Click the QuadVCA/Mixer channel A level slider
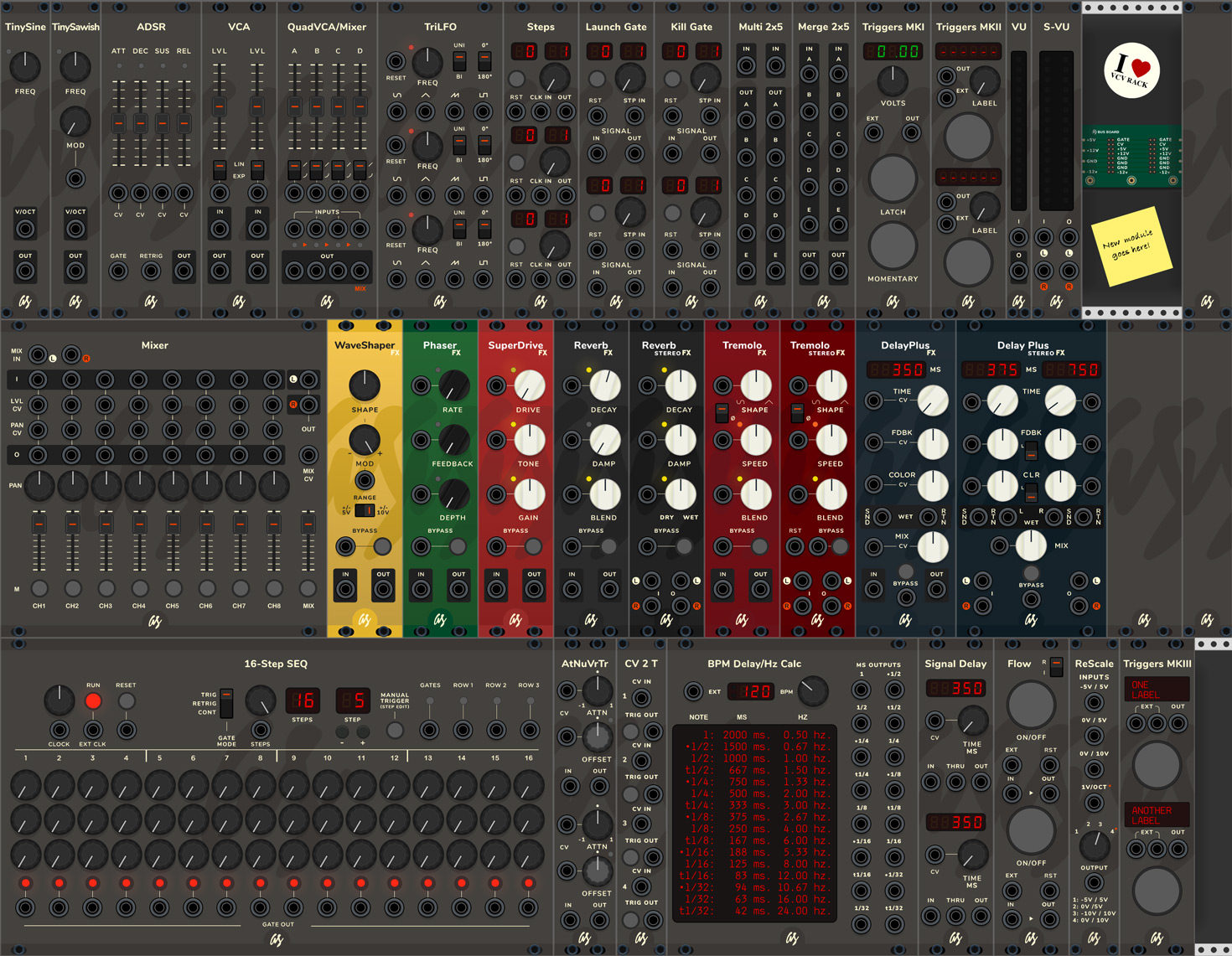Screen dimensions: 1232x956 [x=295, y=106]
